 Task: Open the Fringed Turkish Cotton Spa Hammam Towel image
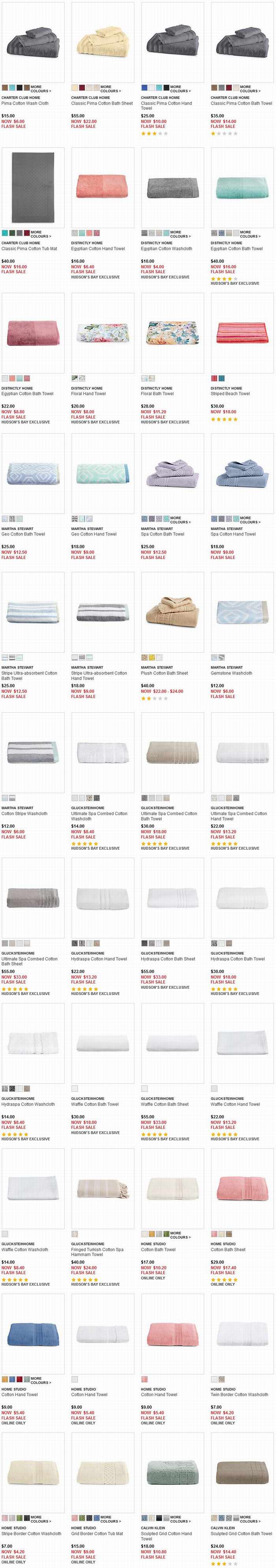tap(102, 1189)
